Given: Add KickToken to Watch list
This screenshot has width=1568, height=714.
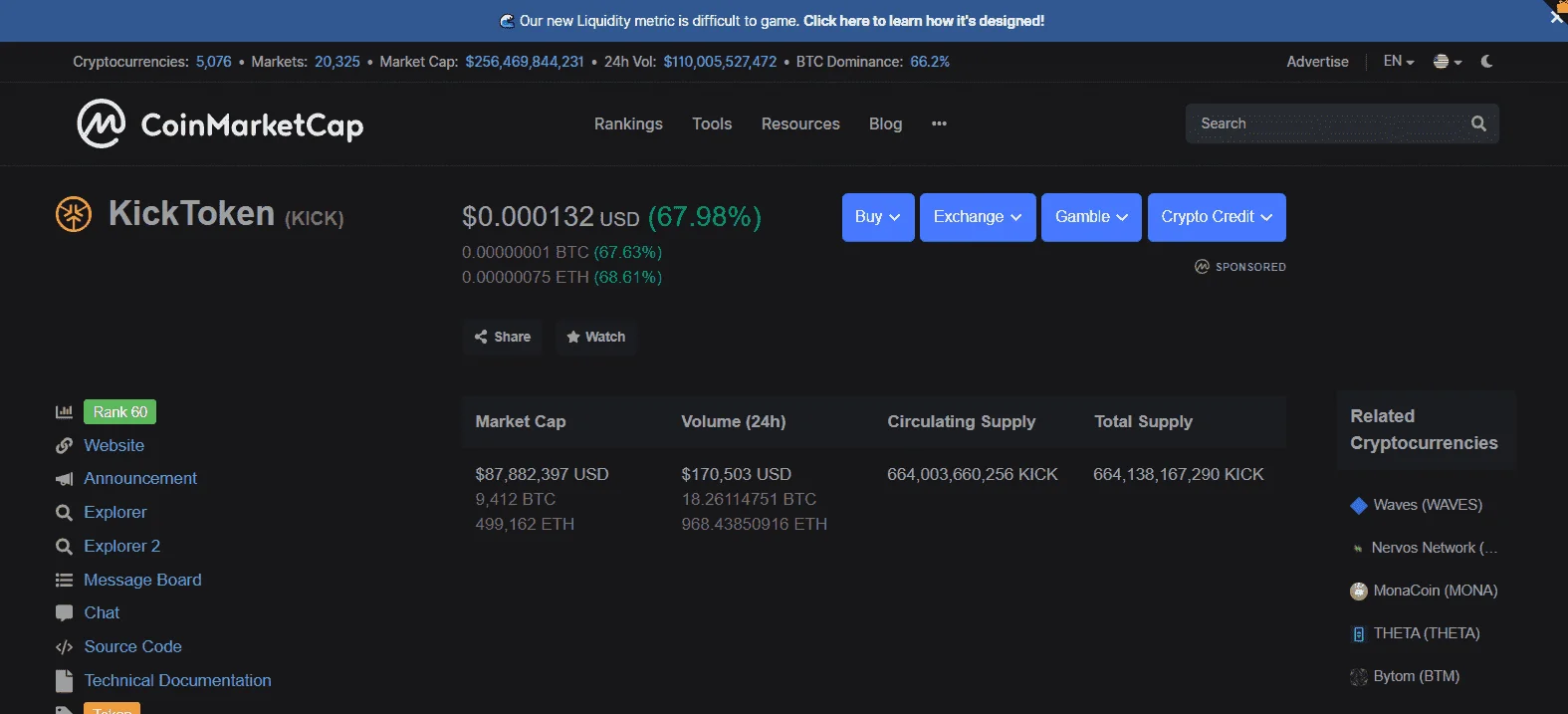Looking at the screenshot, I should (596, 337).
